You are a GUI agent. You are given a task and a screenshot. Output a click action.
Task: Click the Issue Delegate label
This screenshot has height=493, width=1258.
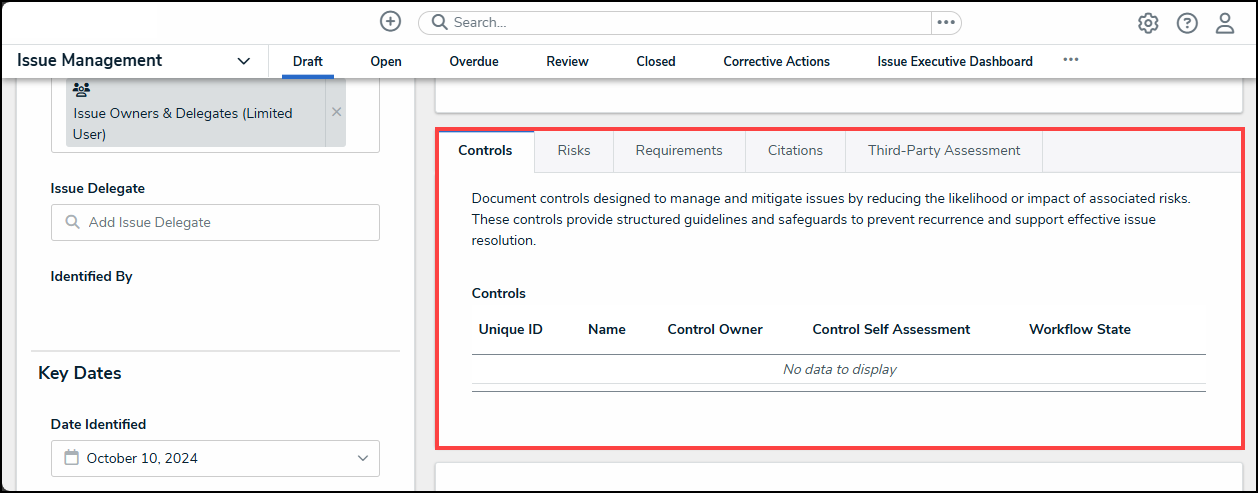point(98,188)
